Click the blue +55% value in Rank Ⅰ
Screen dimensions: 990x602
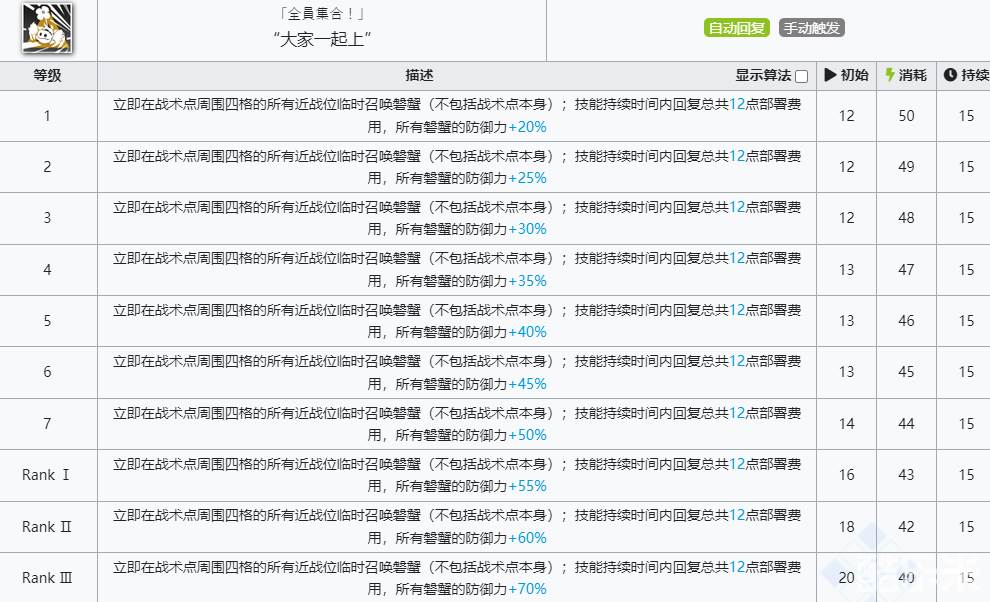(527, 486)
